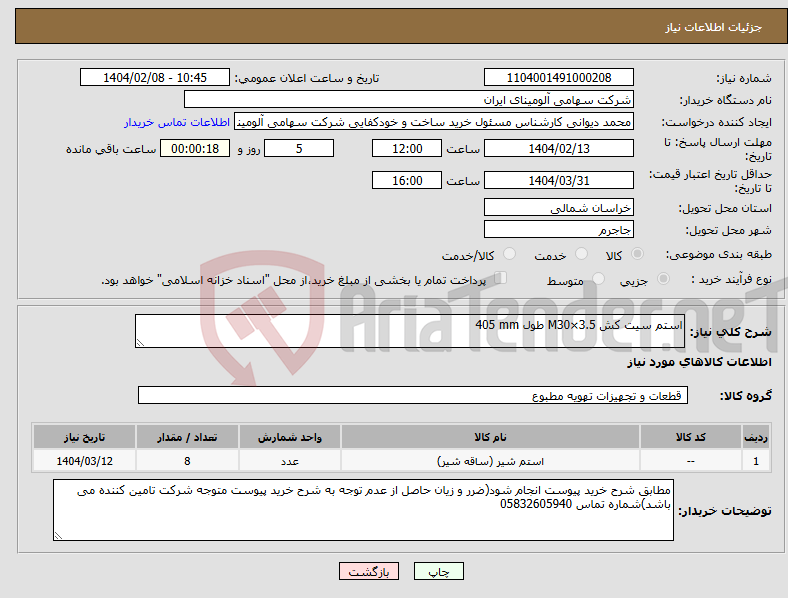Viewport: 788px width, 598px height.
Task: Select the کالا/خدمت radio button
Action: tap(509, 254)
